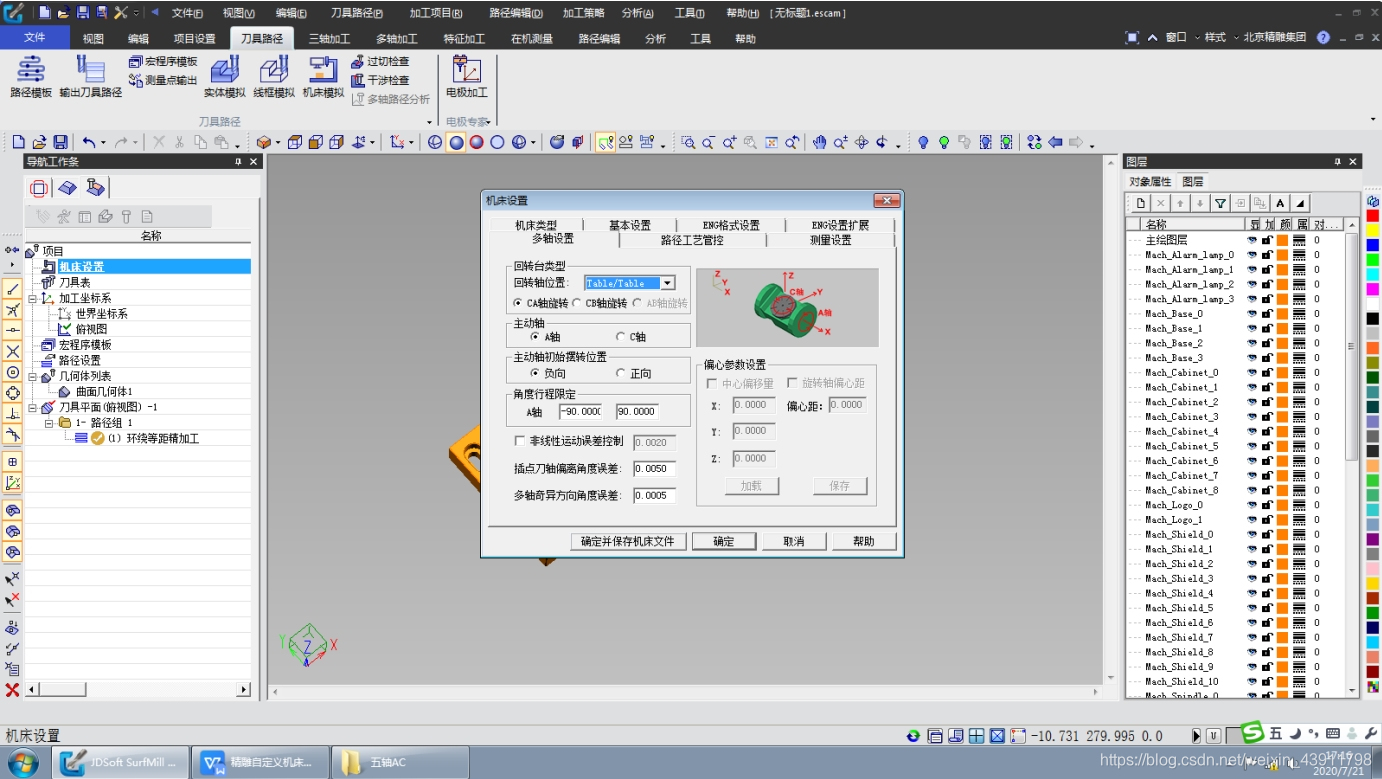1382x779 pixels.
Task: Collapse the 几何体列表 tree node
Action: pyautogui.click(x=32, y=376)
